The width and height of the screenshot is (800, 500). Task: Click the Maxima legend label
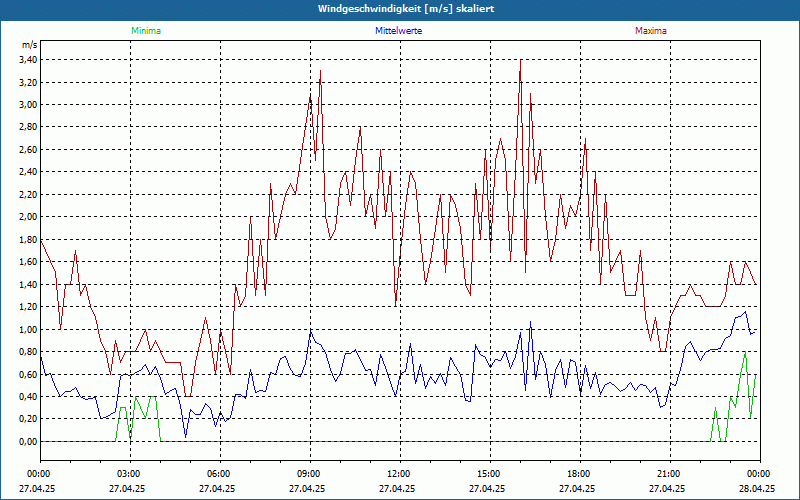tap(651, 31)
